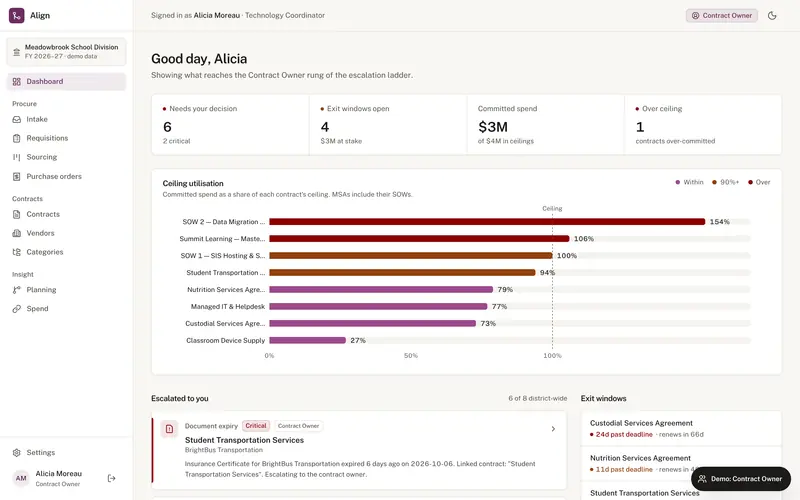Image resolution: width=800 pixels, height=500 pixels.
Task: Click the 'Good day, Alicia' heading
Action: click(199, 59)
